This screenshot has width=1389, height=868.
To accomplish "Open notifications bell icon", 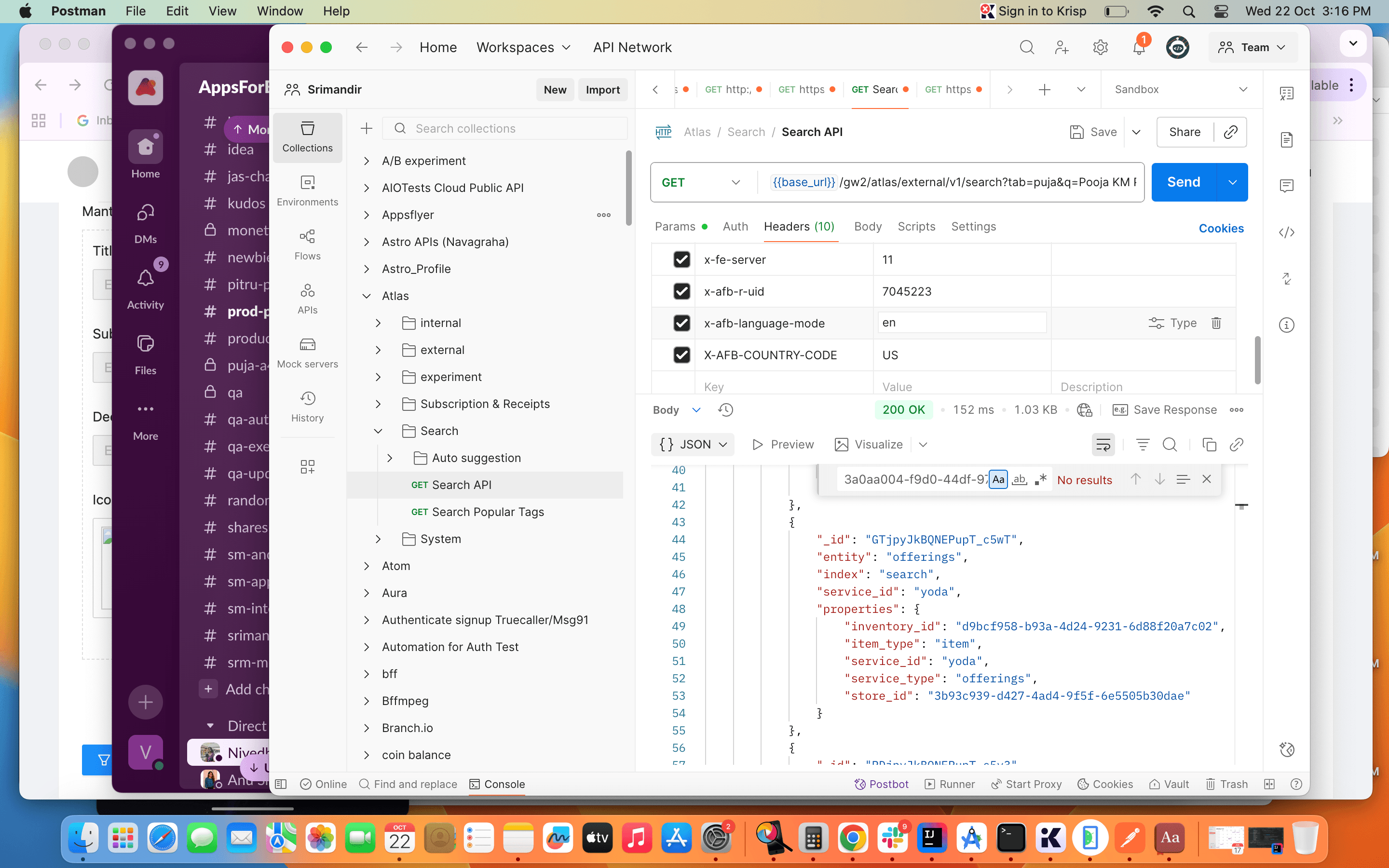I will [x=1139, y=47].
